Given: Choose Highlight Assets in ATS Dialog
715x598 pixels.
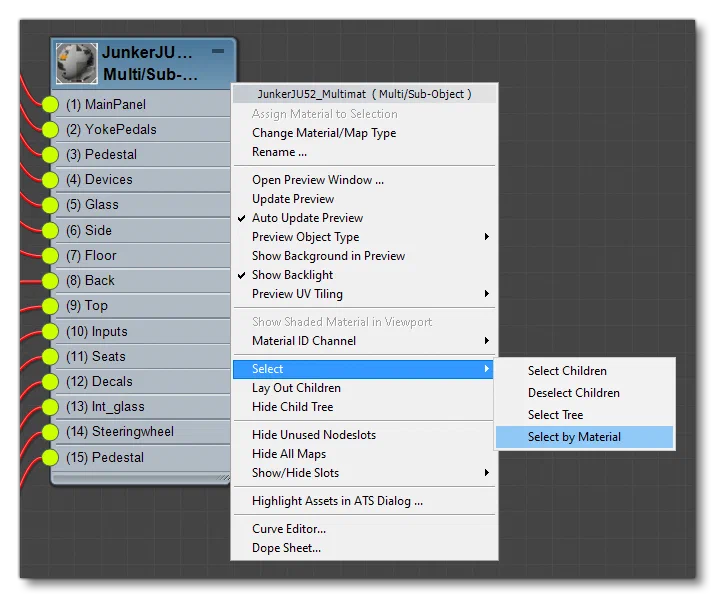Looking at the screenshot, I should pyautogui.click(x=364, y=501).
